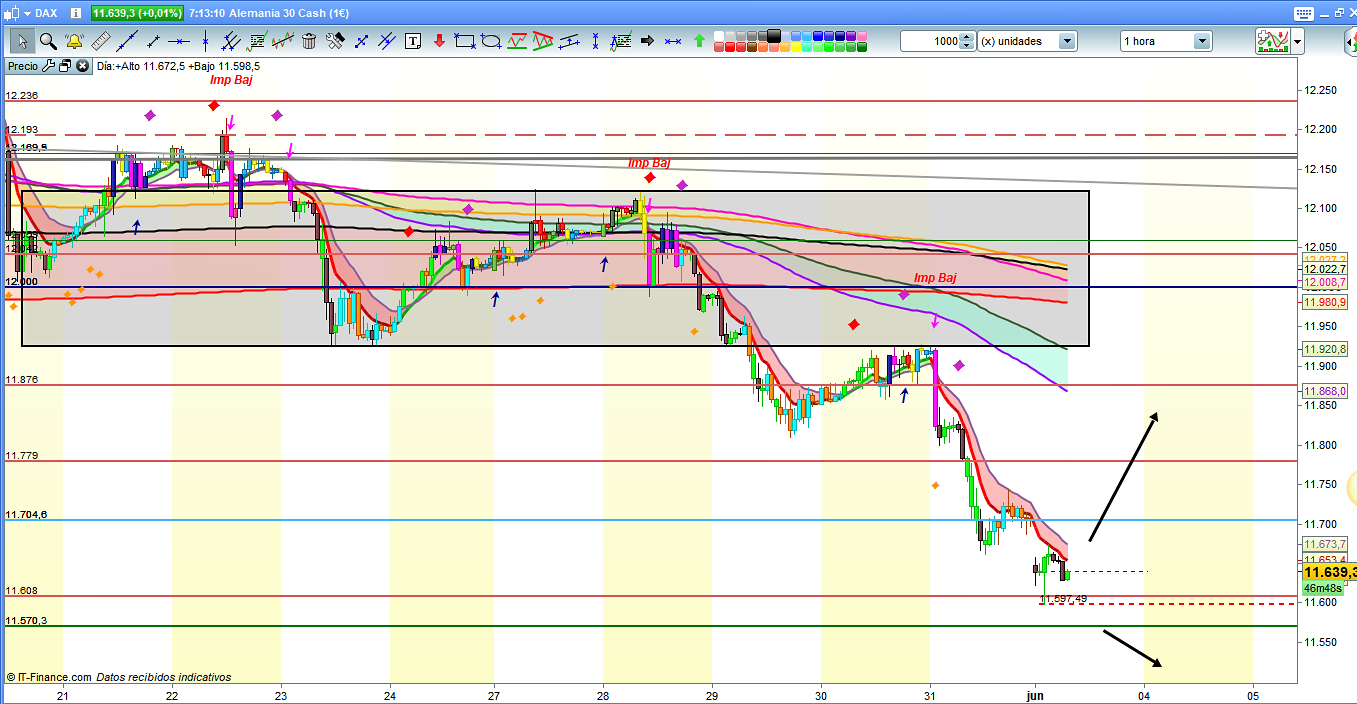This screenshot has height=704, width=1357.
Task: Select the text annotation tool
Action: click(x=413, y=41)
